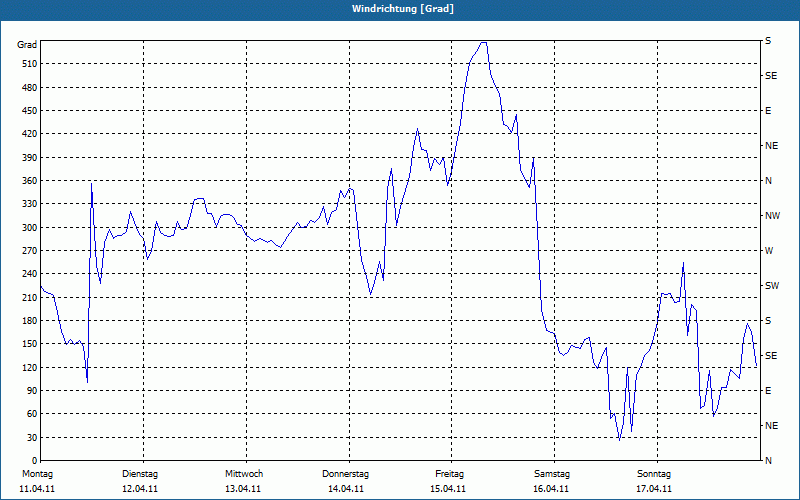This screenshot has width=800, height=500.
Task: Select the date '11.04.11'
Action: pos(37,489)
